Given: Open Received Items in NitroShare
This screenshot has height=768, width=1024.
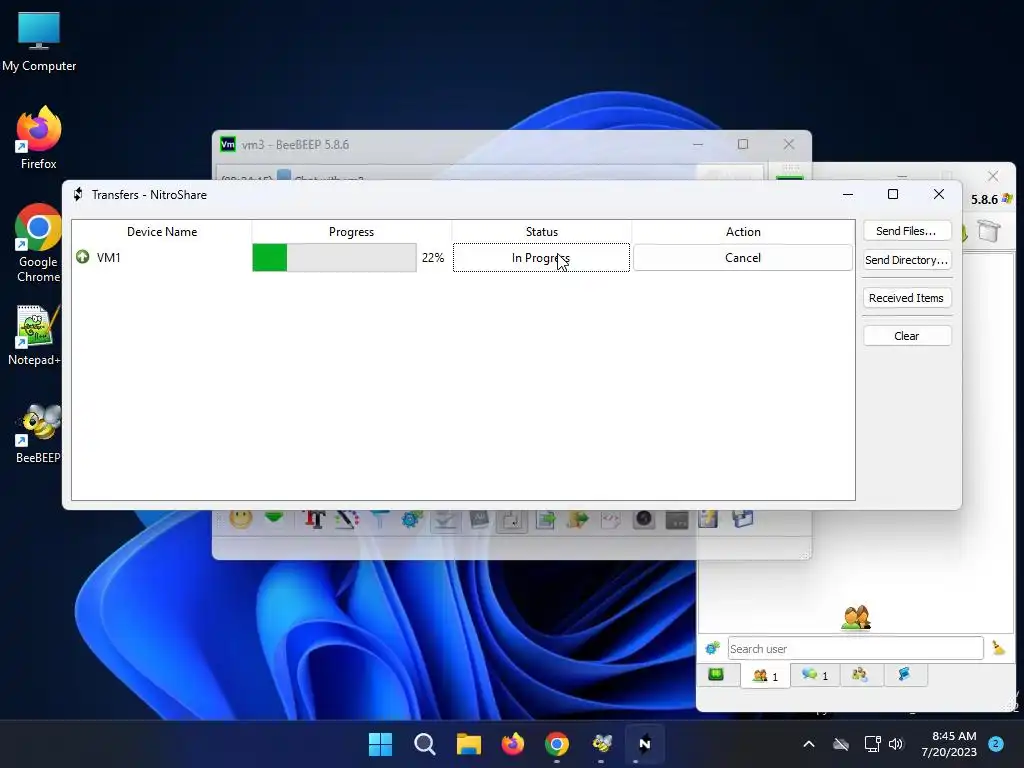Looking at the screenshot, I should click(x=906, y=298).
